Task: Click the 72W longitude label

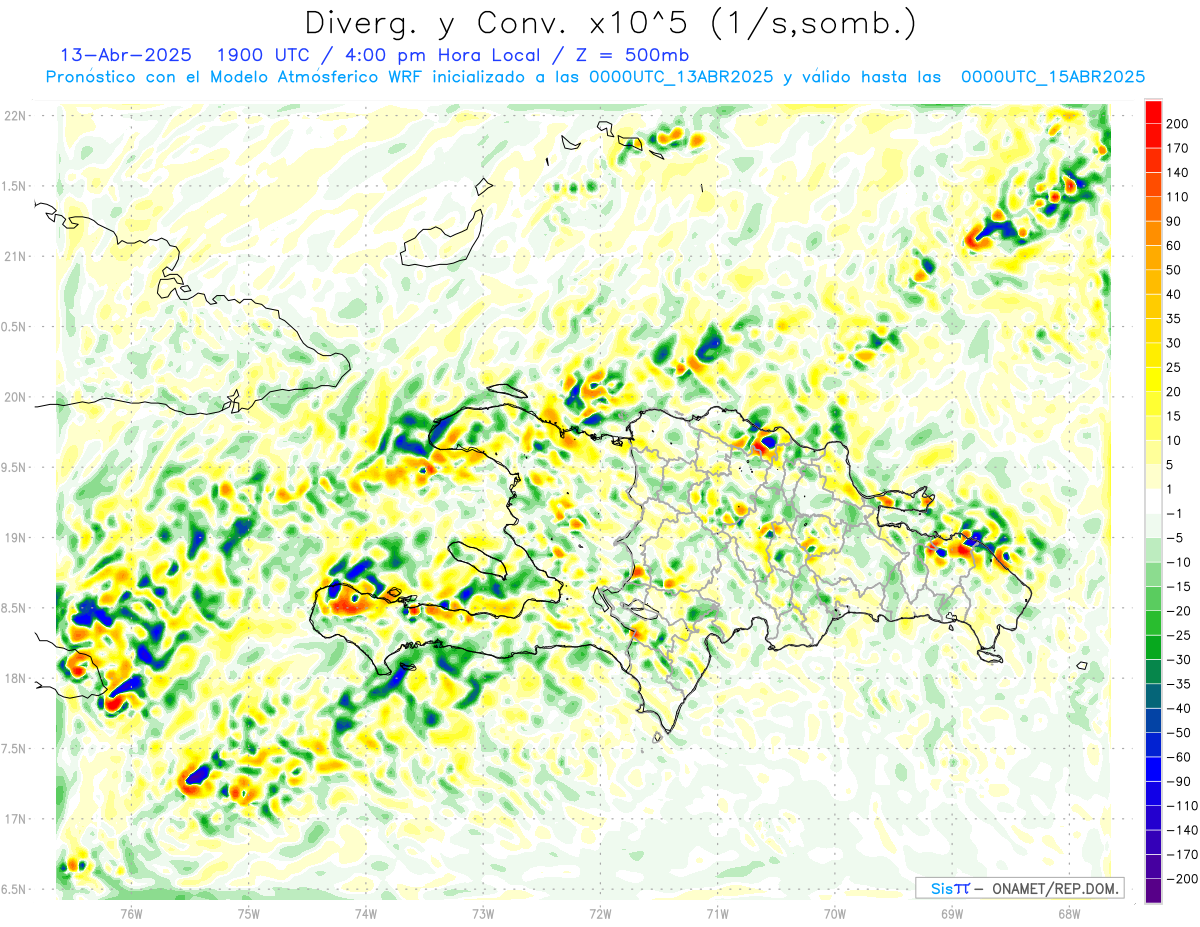Action: [x=600, y=913]
